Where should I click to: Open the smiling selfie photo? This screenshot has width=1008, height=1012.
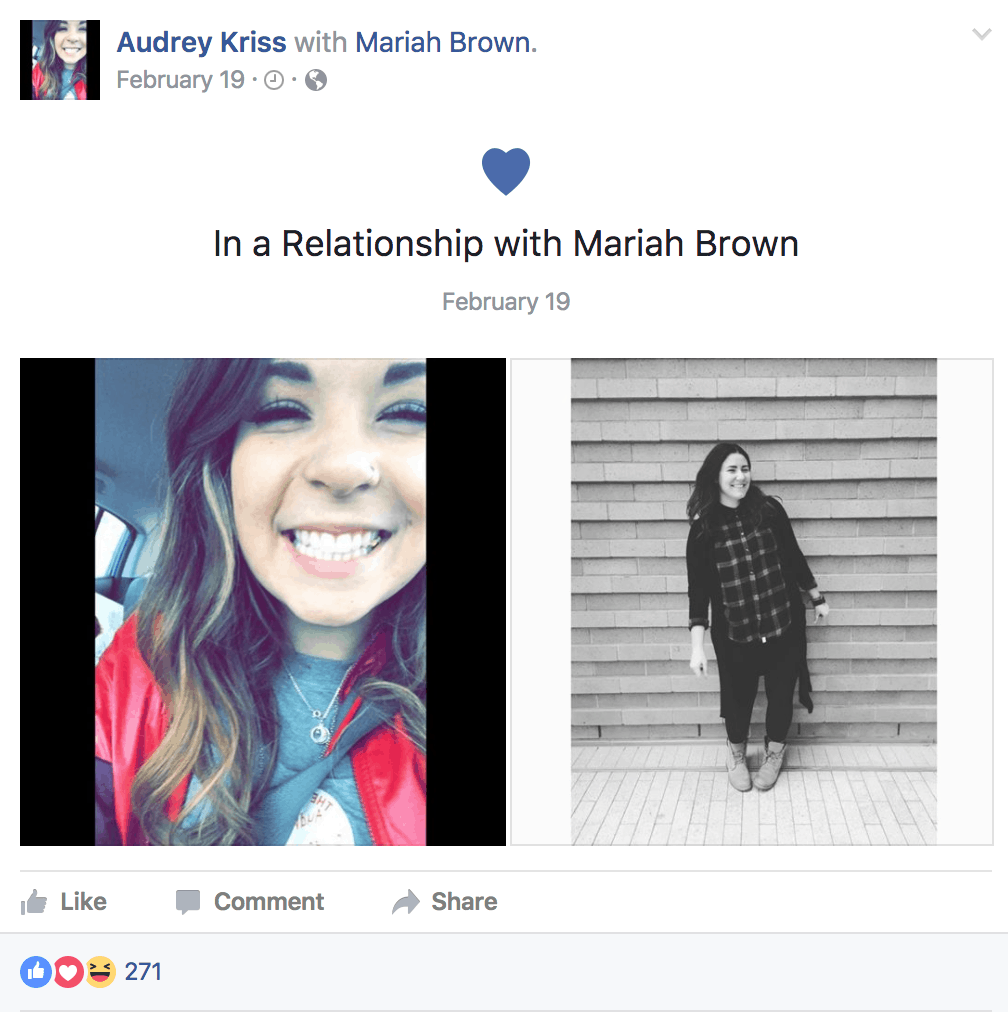click(x=263, y=602)
